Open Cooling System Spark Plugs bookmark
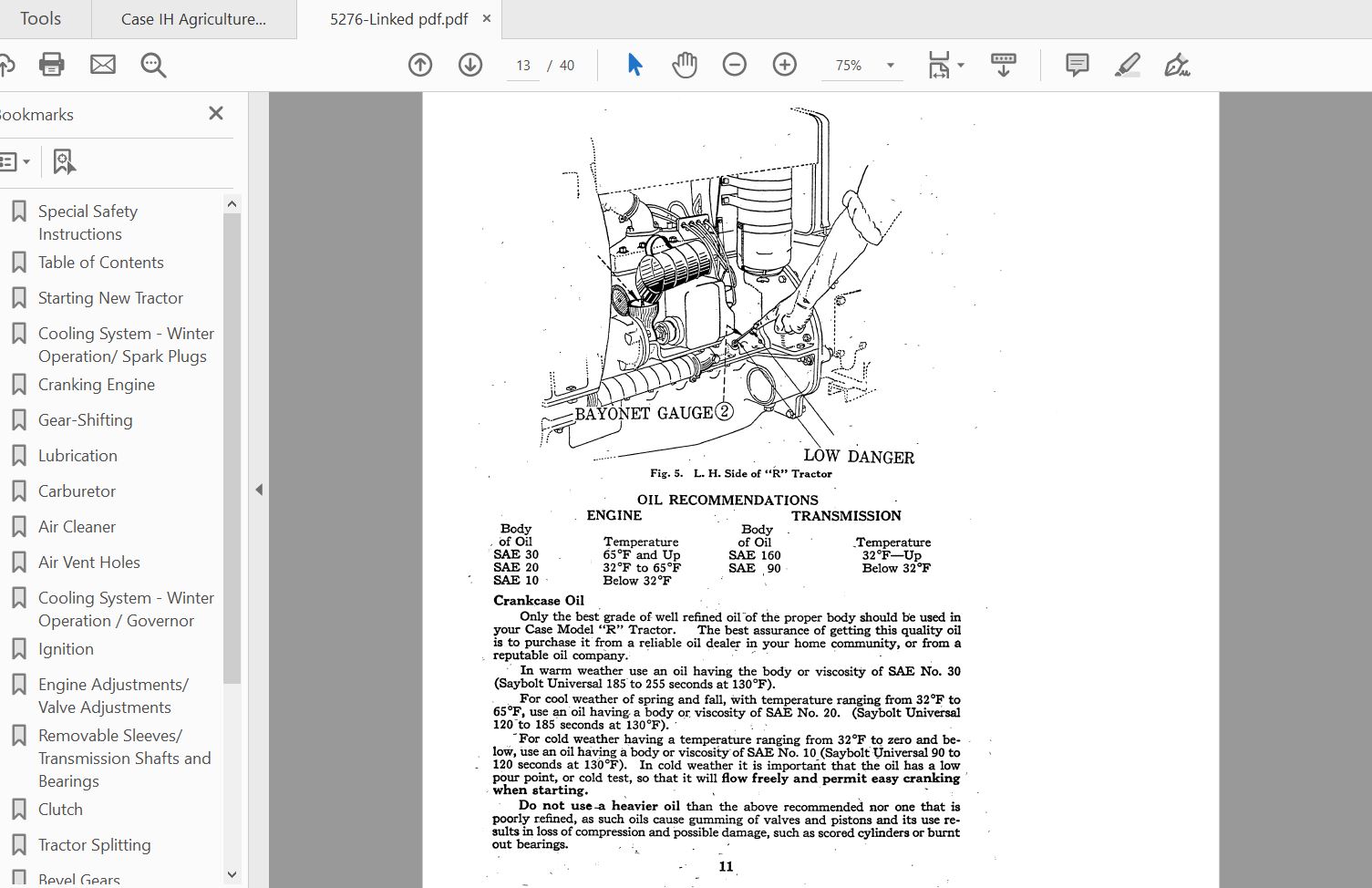Screen dimensions: 1372x888 pyautogui.click(x=126, y=345)
